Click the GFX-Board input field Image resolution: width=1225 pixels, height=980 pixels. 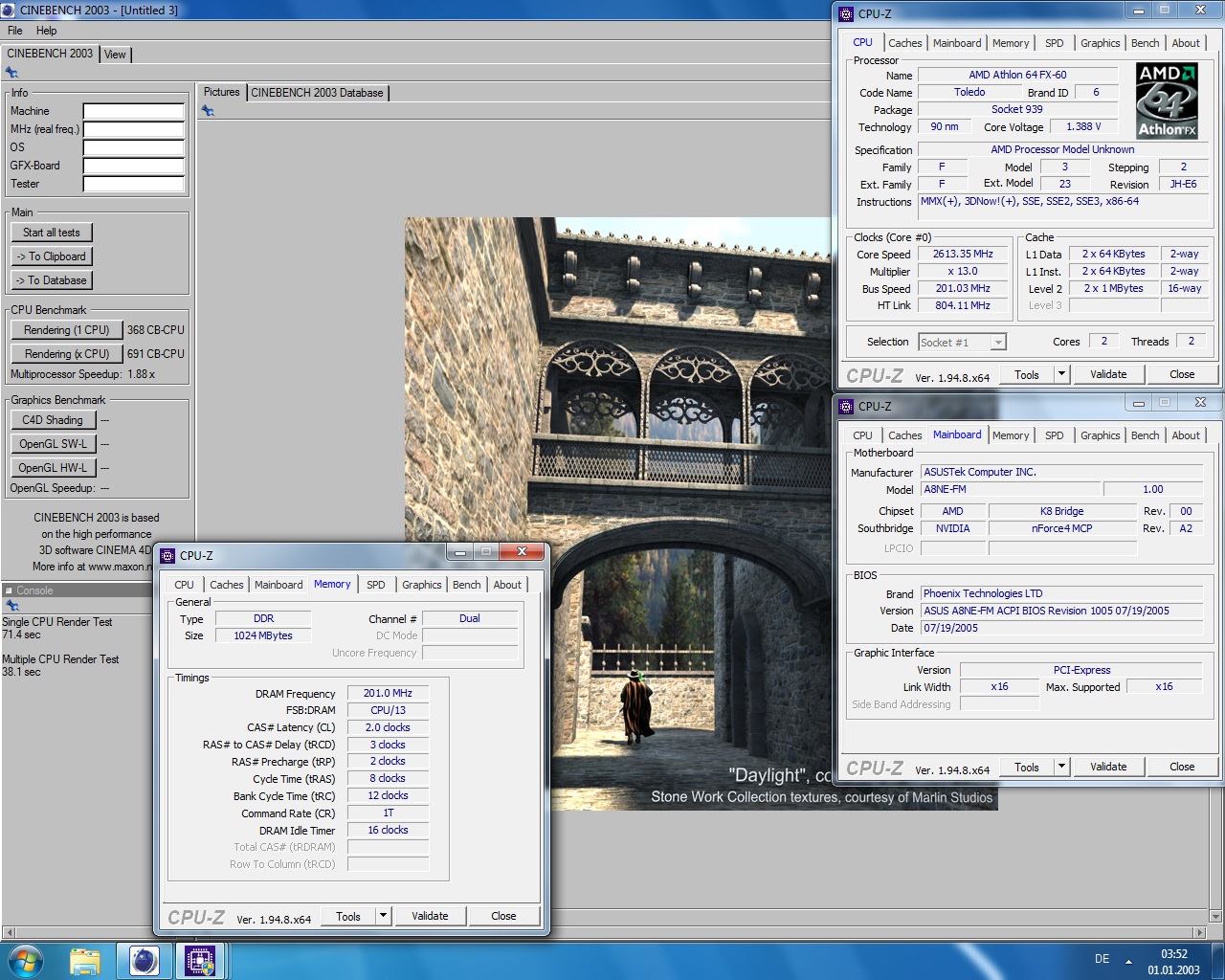[x=133, y=166]
